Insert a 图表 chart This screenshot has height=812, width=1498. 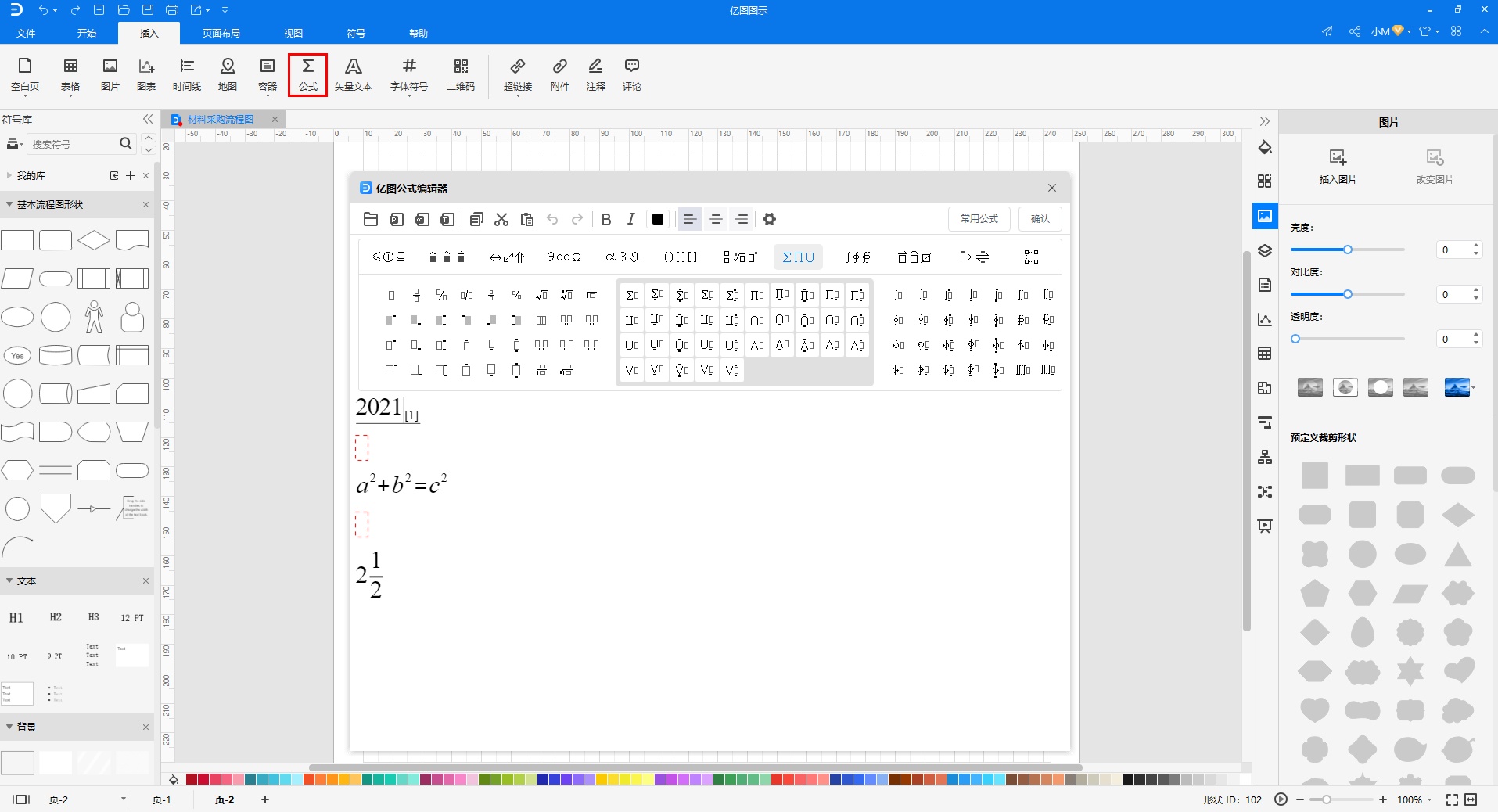[146, 74]
